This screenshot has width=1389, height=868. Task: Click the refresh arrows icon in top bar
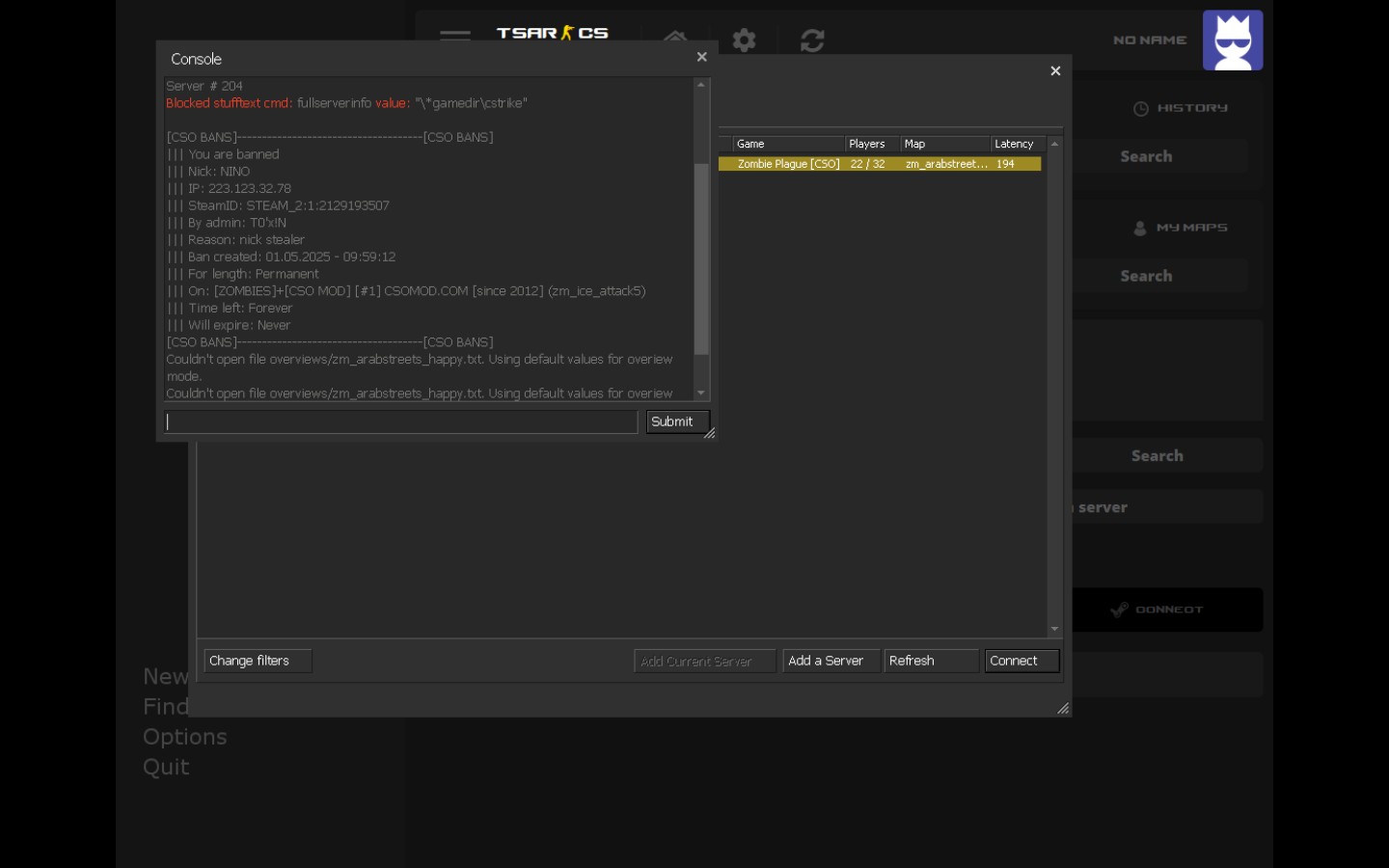(812, 41)
